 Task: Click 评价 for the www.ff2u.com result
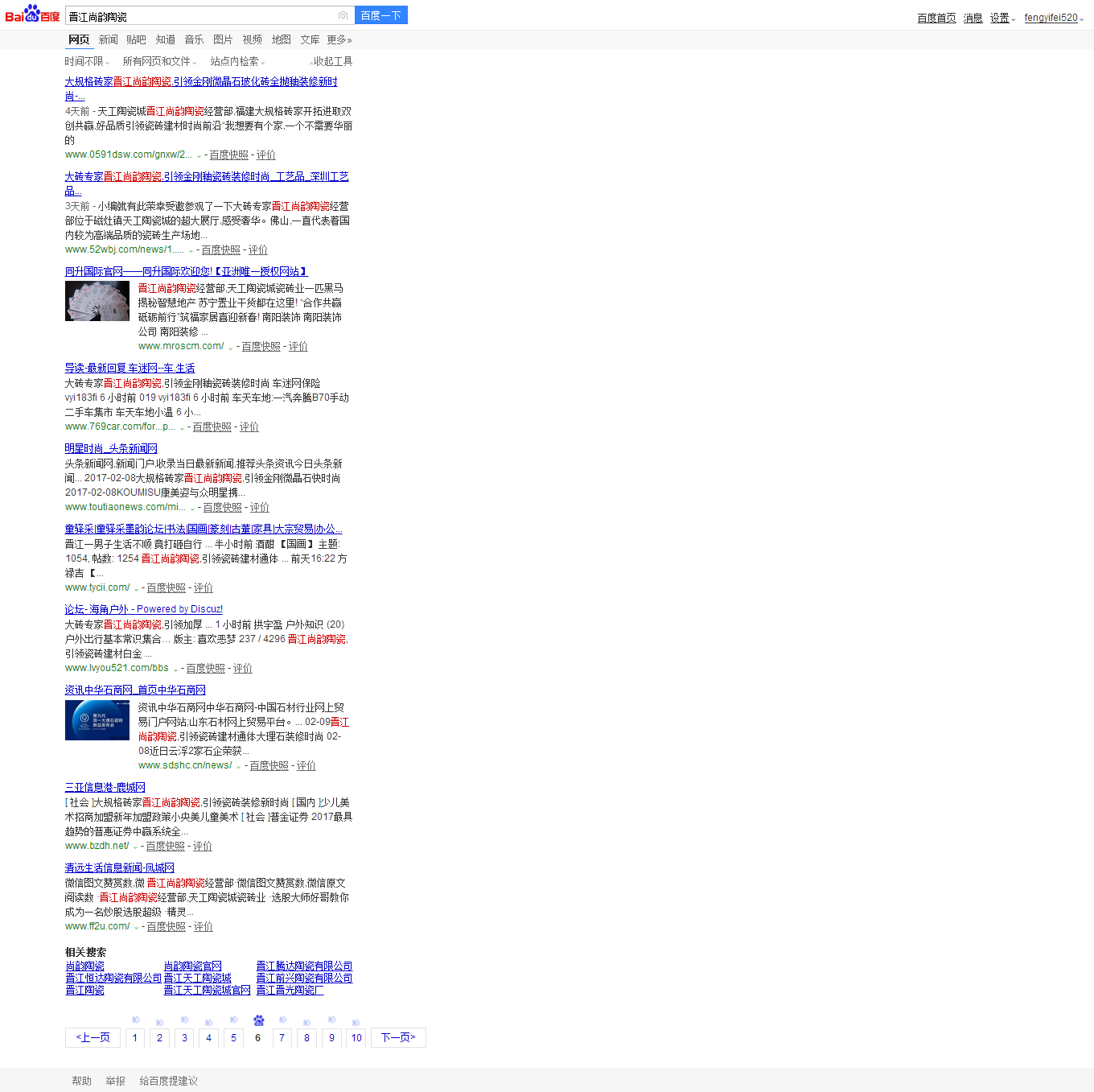204,927
